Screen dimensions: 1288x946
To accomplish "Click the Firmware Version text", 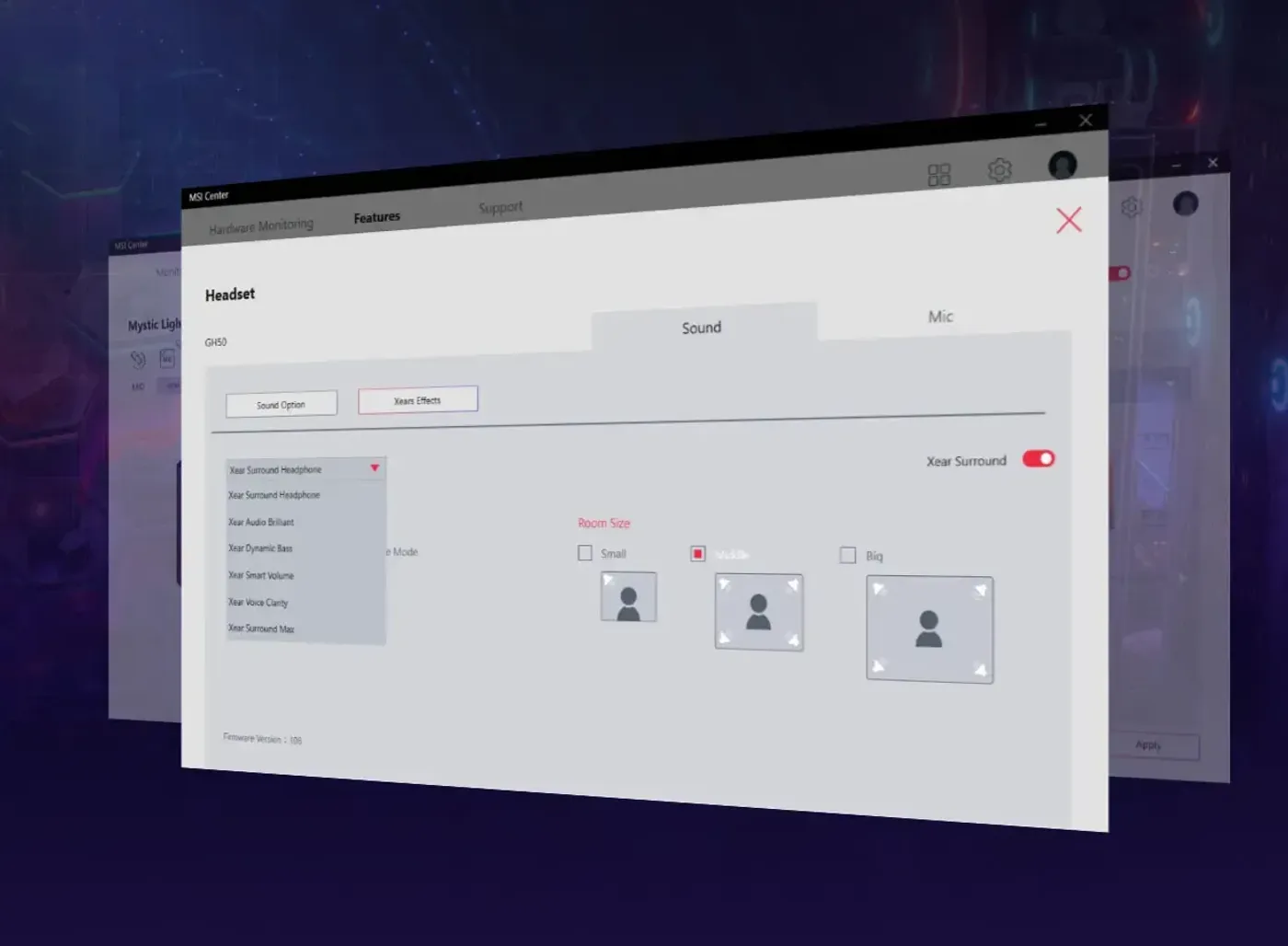I will (262, 739).
